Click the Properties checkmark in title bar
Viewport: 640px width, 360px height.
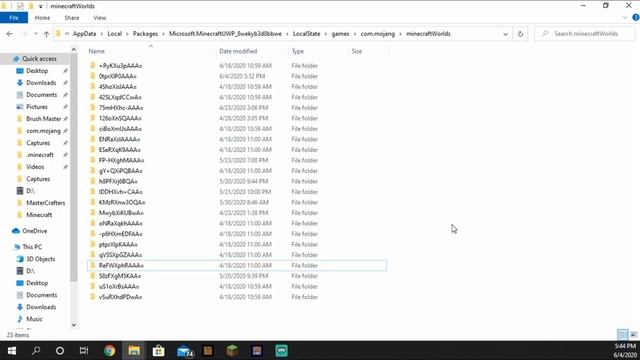(20, 6)
